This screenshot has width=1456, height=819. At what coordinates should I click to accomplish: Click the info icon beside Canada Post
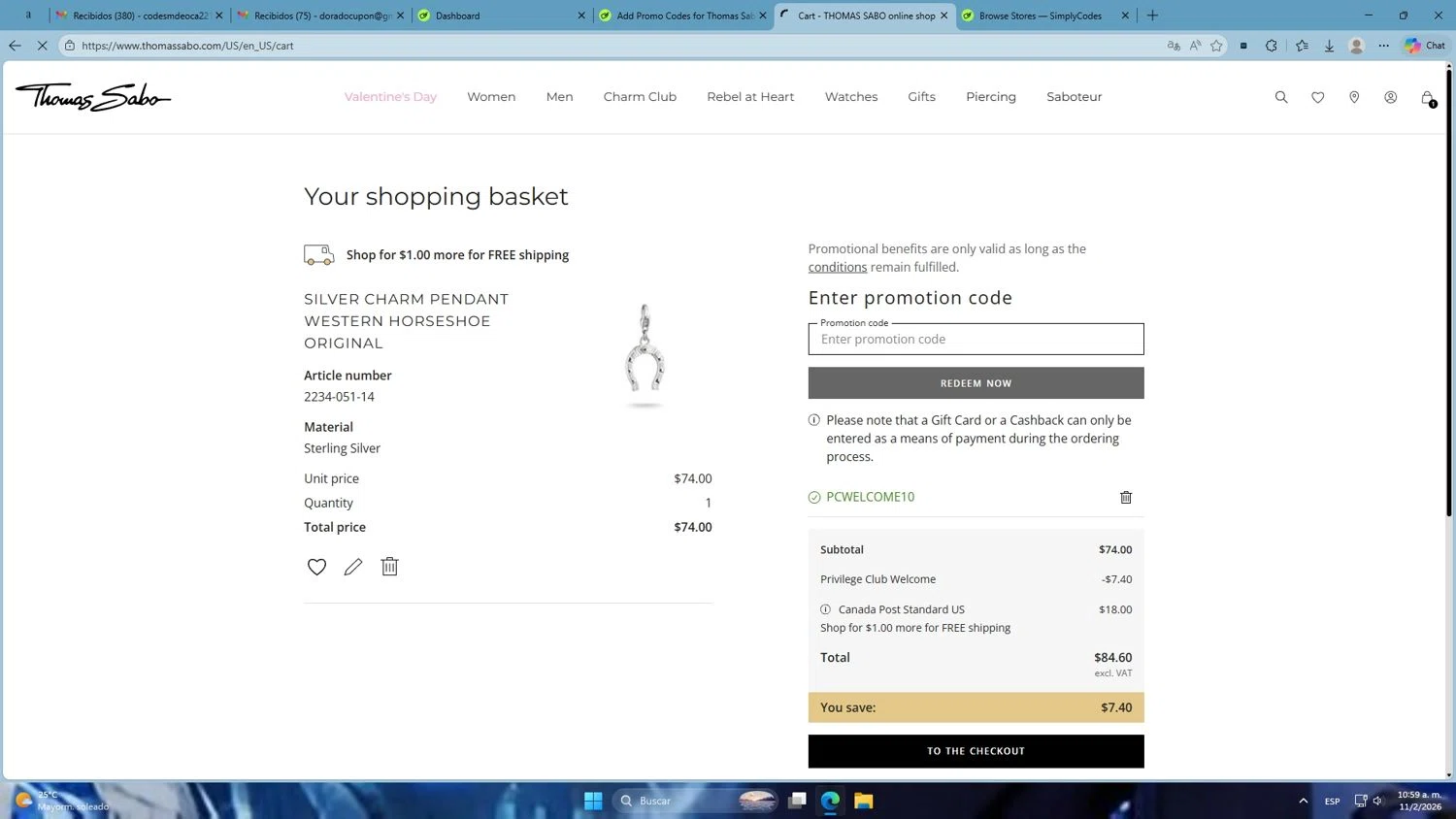[825, 609]
